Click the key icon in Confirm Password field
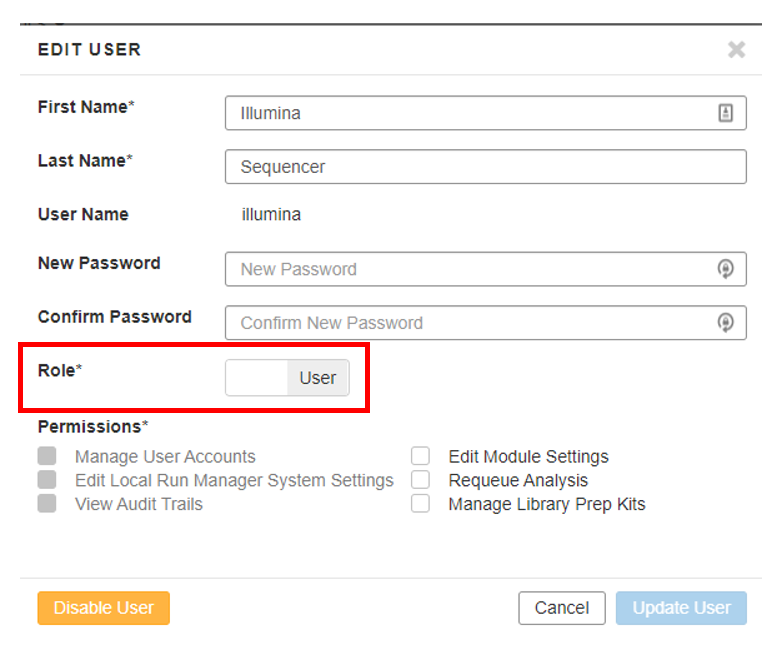 click(726, 322)
